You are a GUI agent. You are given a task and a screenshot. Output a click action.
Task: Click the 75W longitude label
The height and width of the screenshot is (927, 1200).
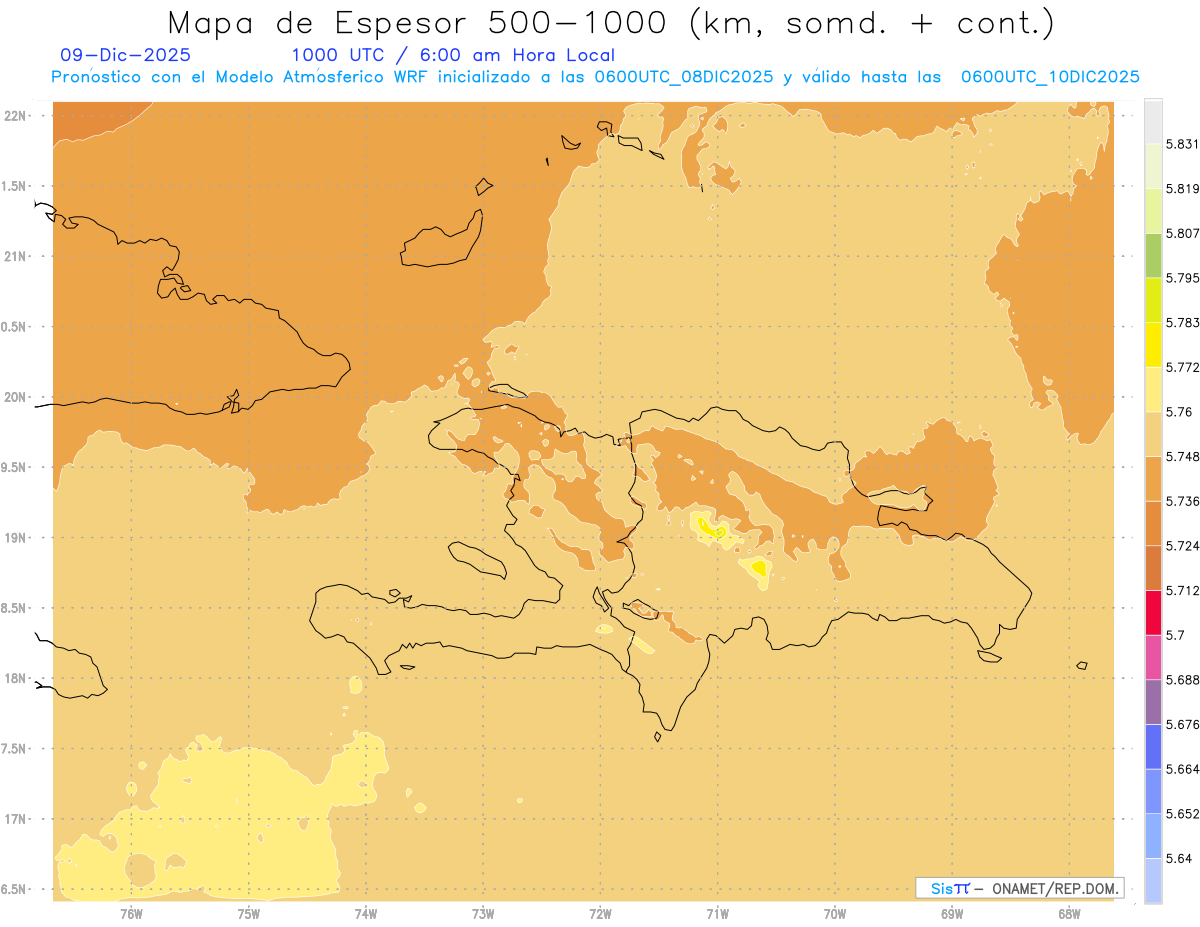(x=248, y=913)
